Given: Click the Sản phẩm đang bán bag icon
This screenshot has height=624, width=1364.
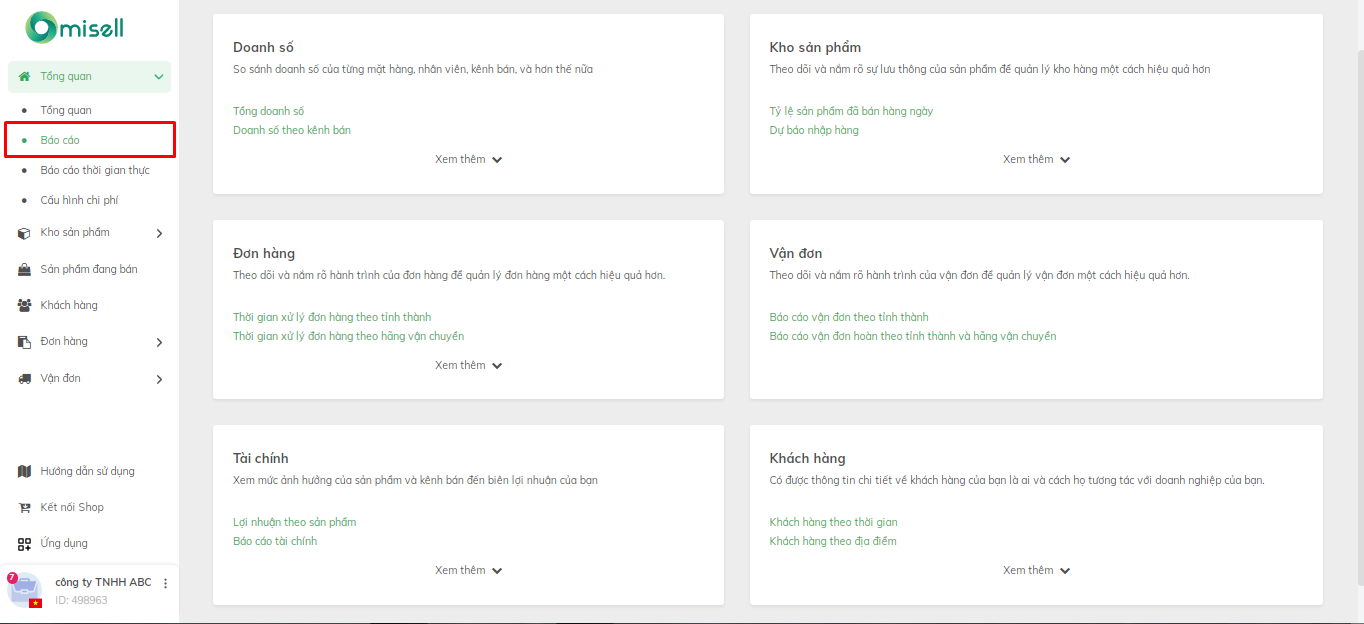Looking at the screenshot, I should (24, 269).
